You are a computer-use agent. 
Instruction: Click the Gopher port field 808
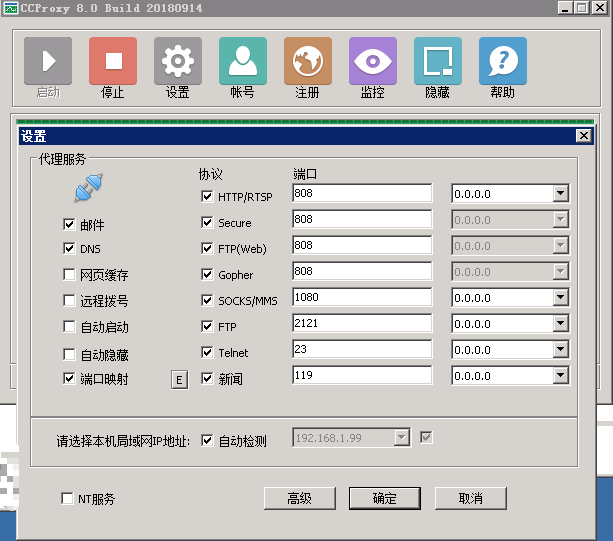pyautogui.click(x=362, y=271)
